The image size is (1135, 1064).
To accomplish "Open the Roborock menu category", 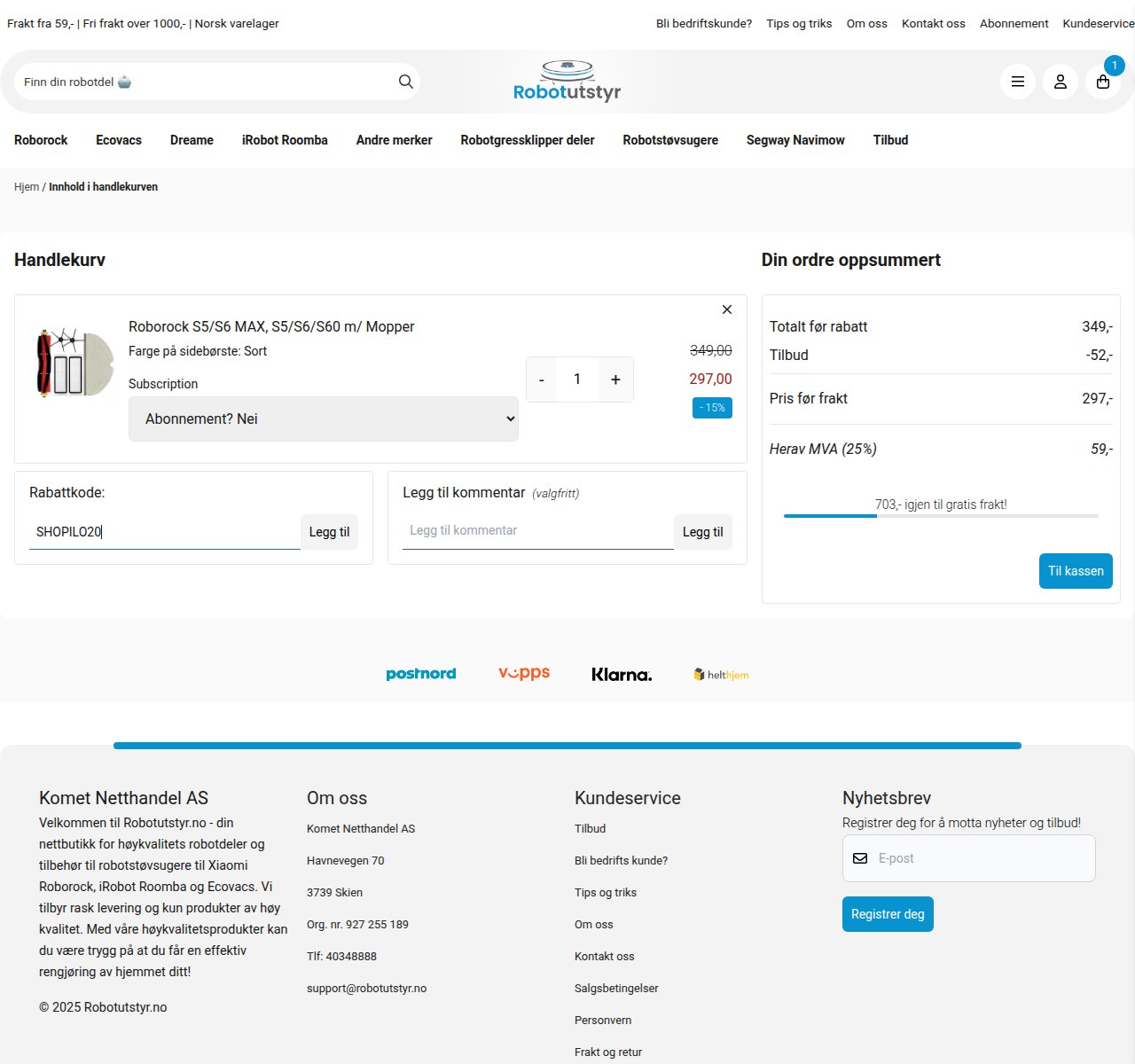I will click(41, 140).
